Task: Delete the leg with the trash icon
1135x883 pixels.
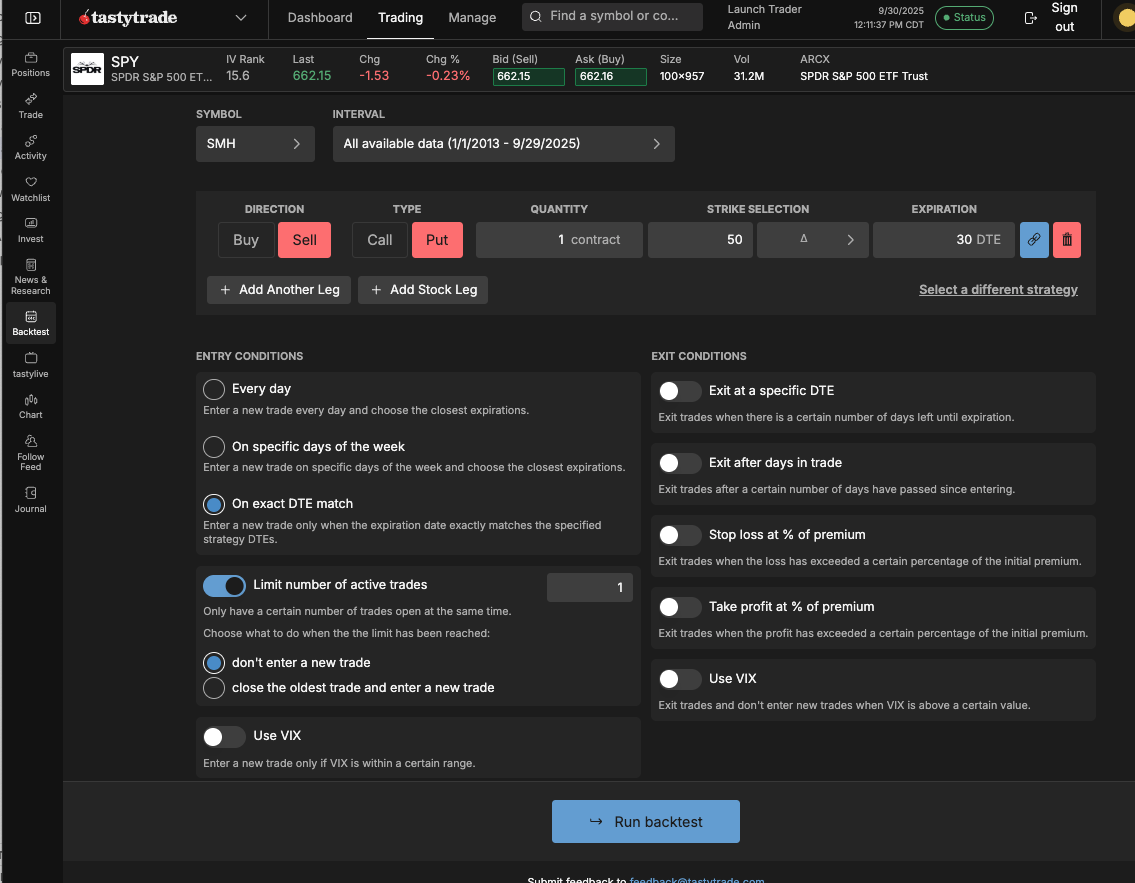Action: point(1067,240)
